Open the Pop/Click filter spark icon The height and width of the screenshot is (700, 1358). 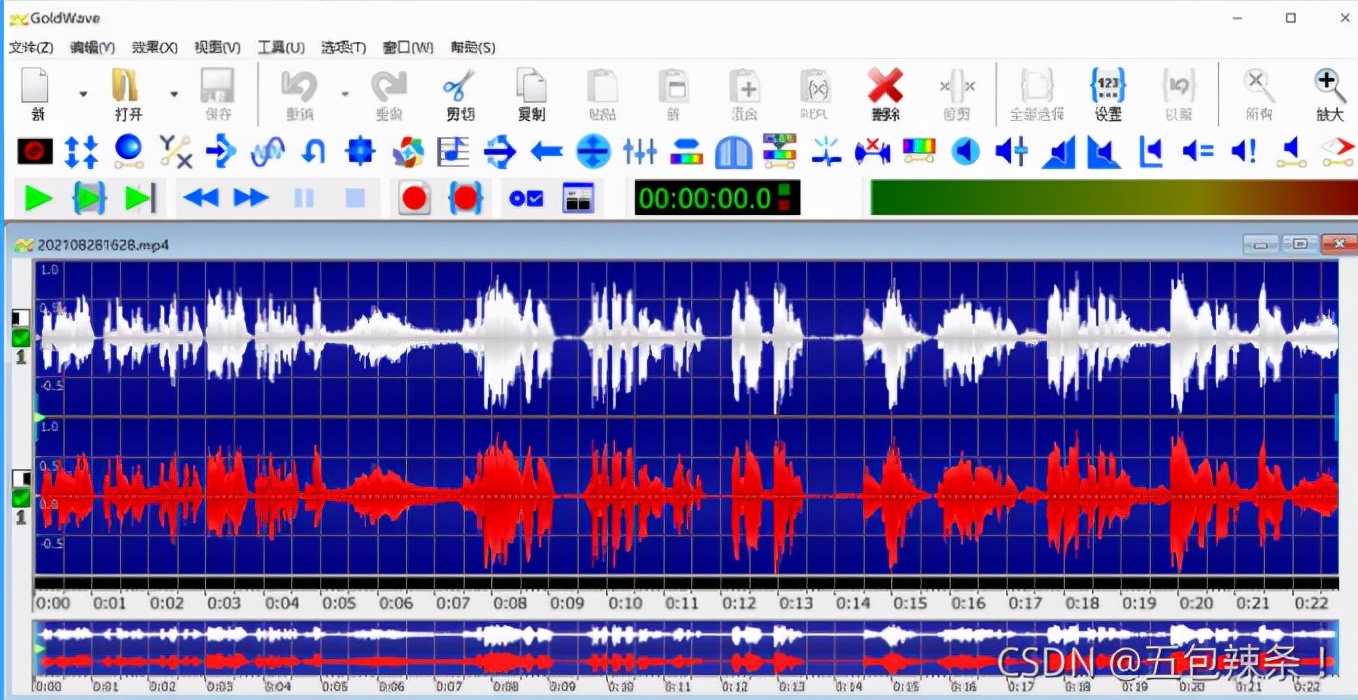pos(826,152)
